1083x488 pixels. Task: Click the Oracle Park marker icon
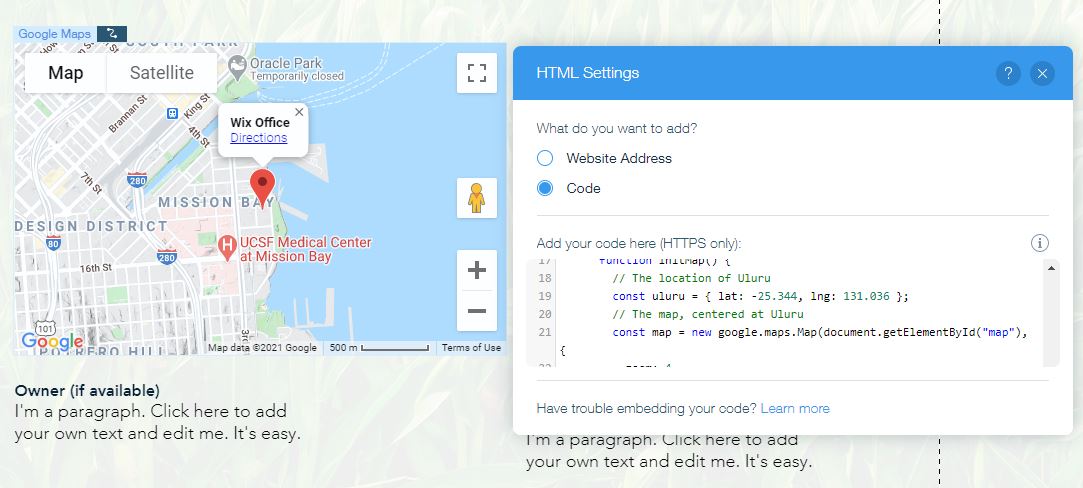(238, 67)
